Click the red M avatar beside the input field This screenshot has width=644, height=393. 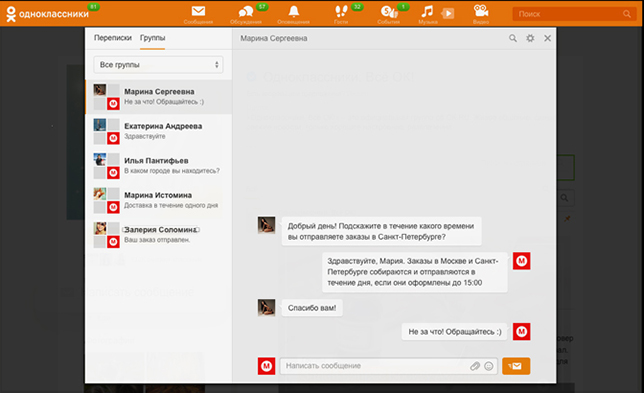pos(267,366)
